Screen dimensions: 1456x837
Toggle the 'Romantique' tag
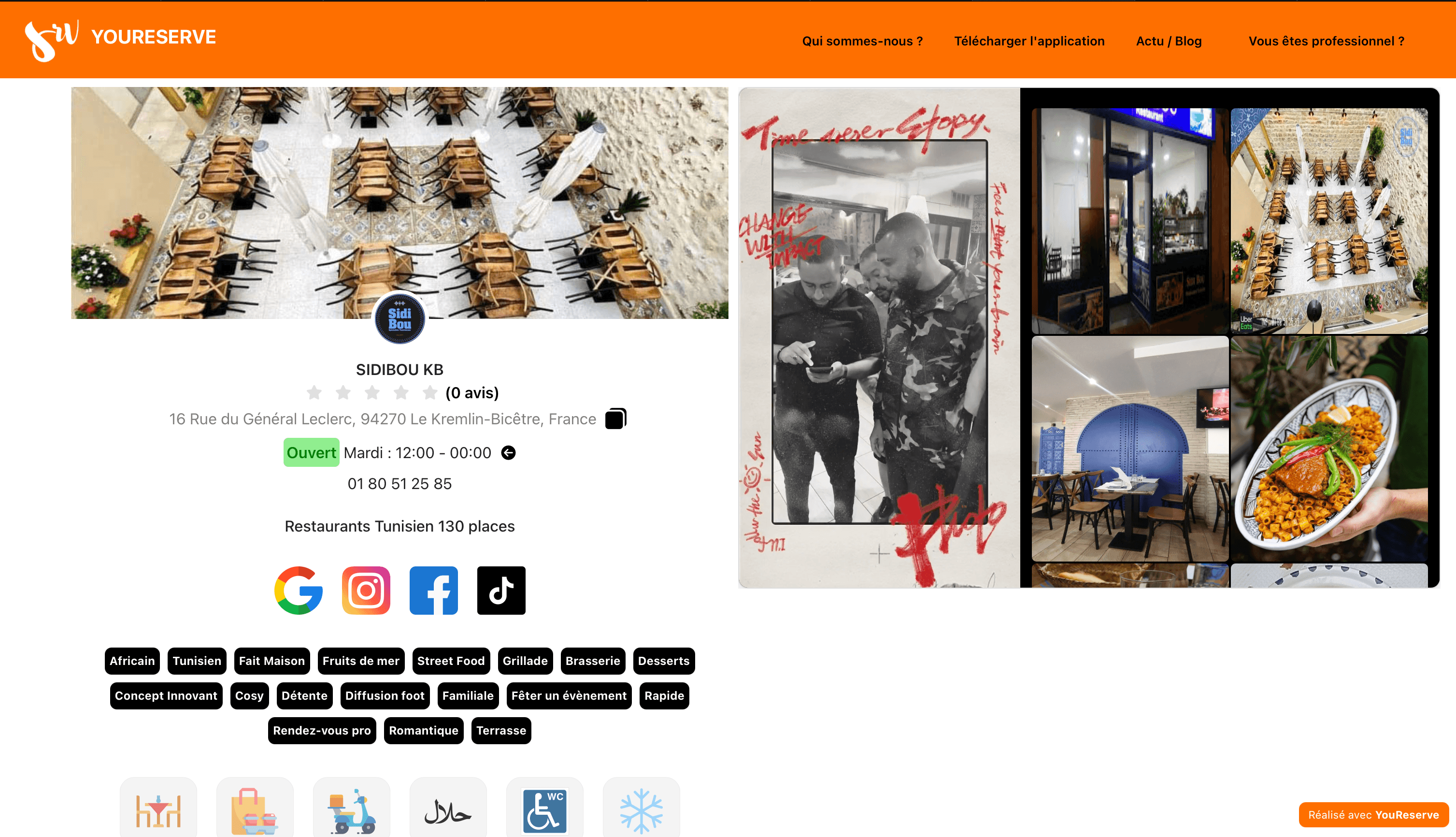click(424, 731)
